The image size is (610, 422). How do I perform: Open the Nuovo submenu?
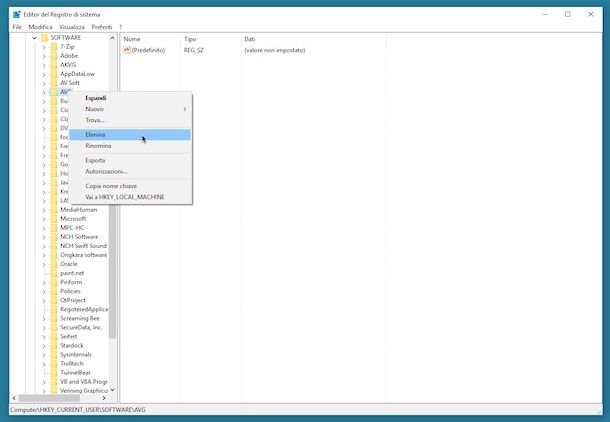[x=130, y=109]
